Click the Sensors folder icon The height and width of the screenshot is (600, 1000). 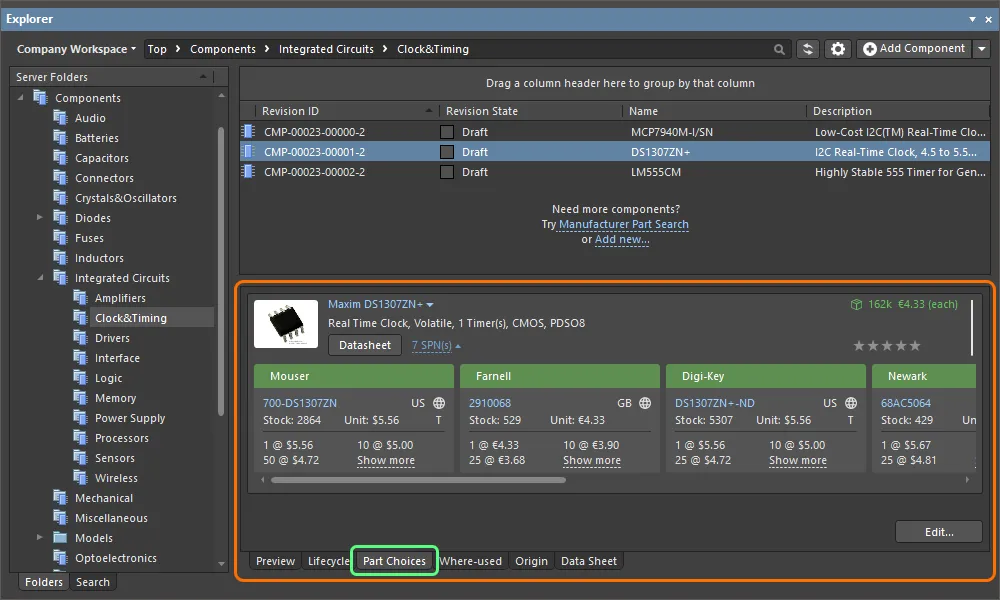point(80,458)
